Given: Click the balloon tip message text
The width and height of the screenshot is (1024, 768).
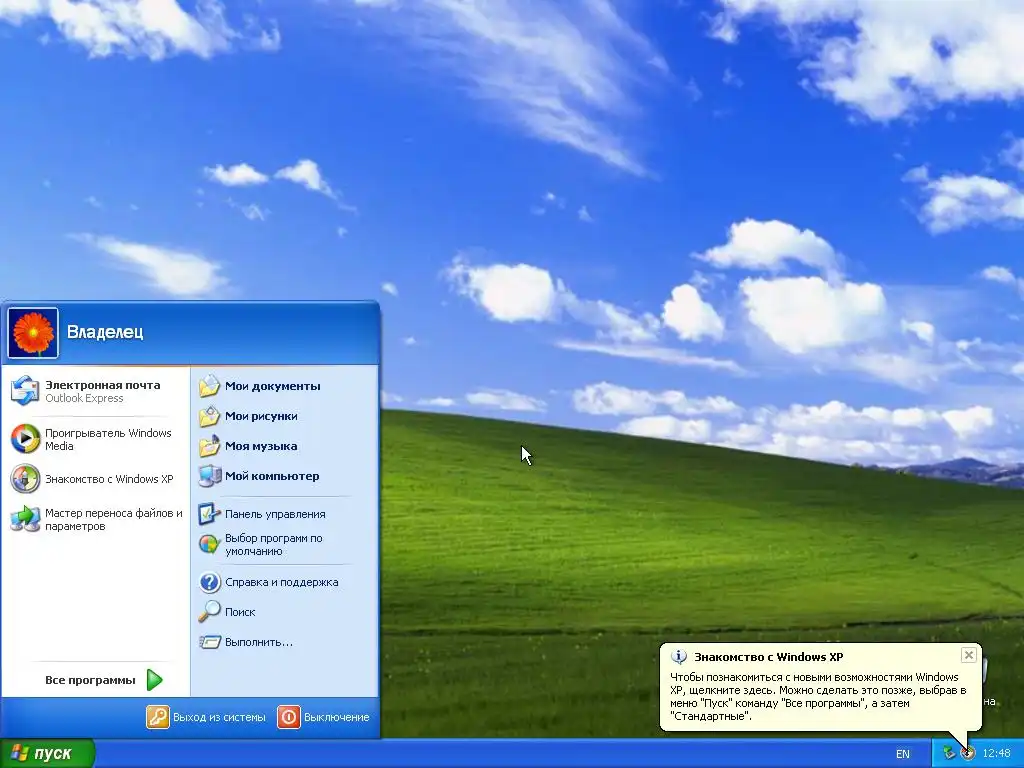Looking at the screenshot, I should click(818, 696).
